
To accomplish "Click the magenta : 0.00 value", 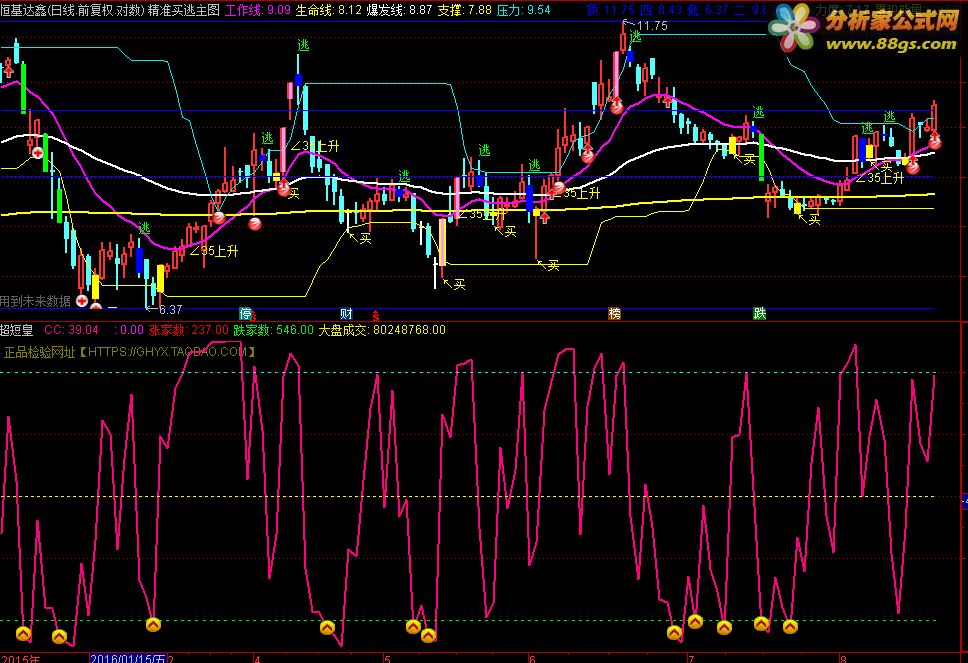I will point(129,330).
